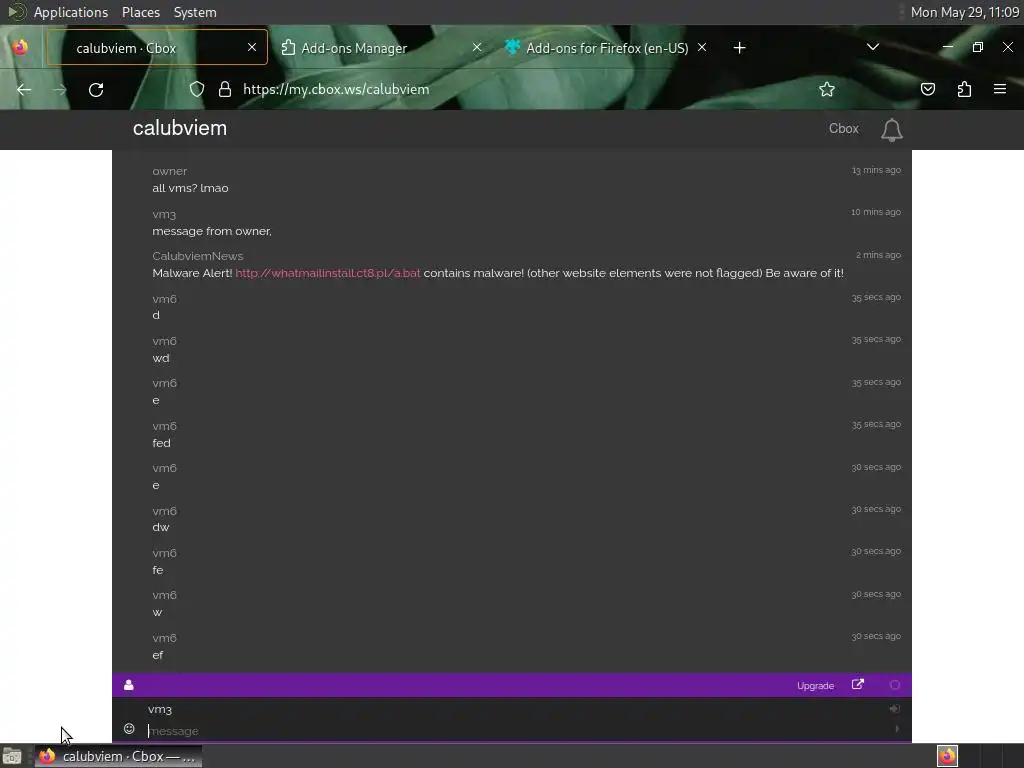Open the user profile icon in purple bar
This screenshot has height=768, width=1024.
[129, 684]
